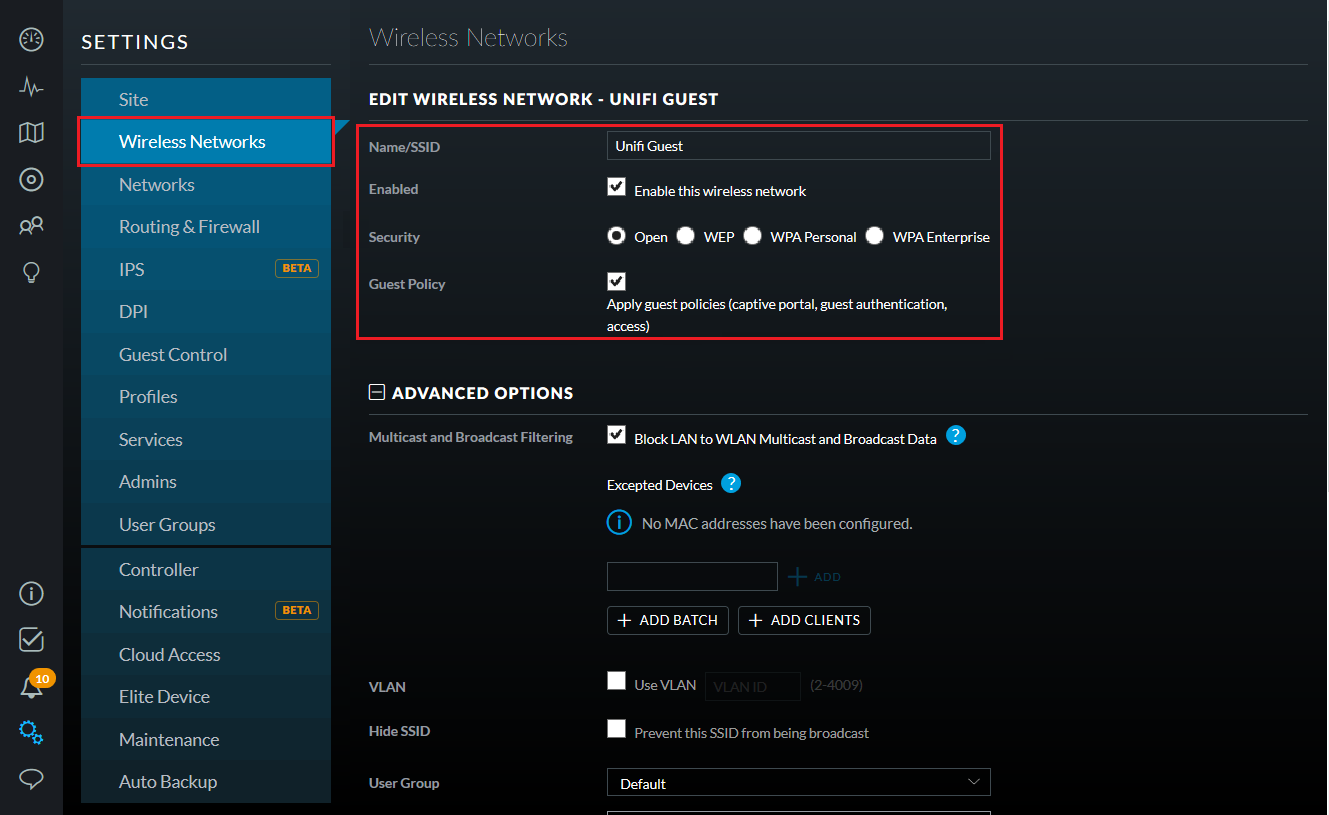Screen dimensions: 1329x815
Task: Select the WPA Enterprise radio button
Action: coord(875,236)
